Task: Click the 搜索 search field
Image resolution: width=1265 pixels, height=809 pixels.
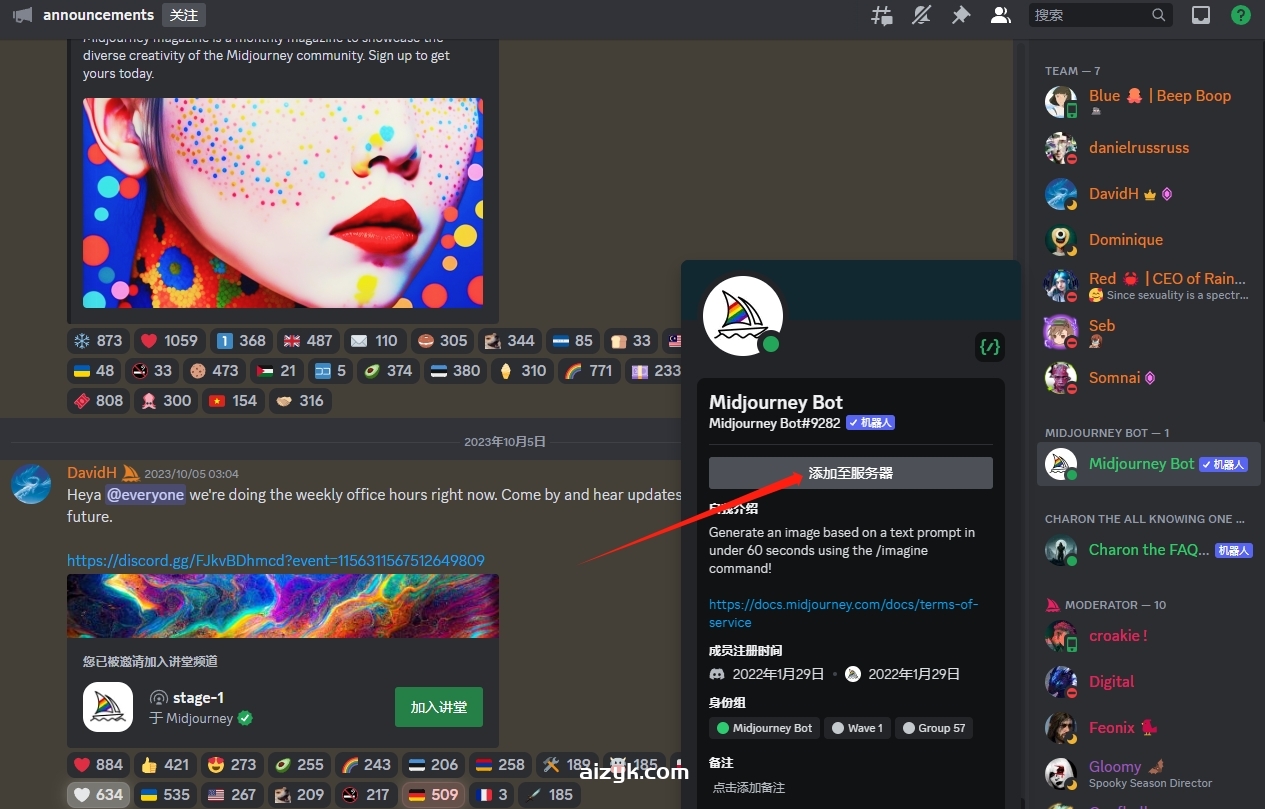Action: click(1090, 15)
